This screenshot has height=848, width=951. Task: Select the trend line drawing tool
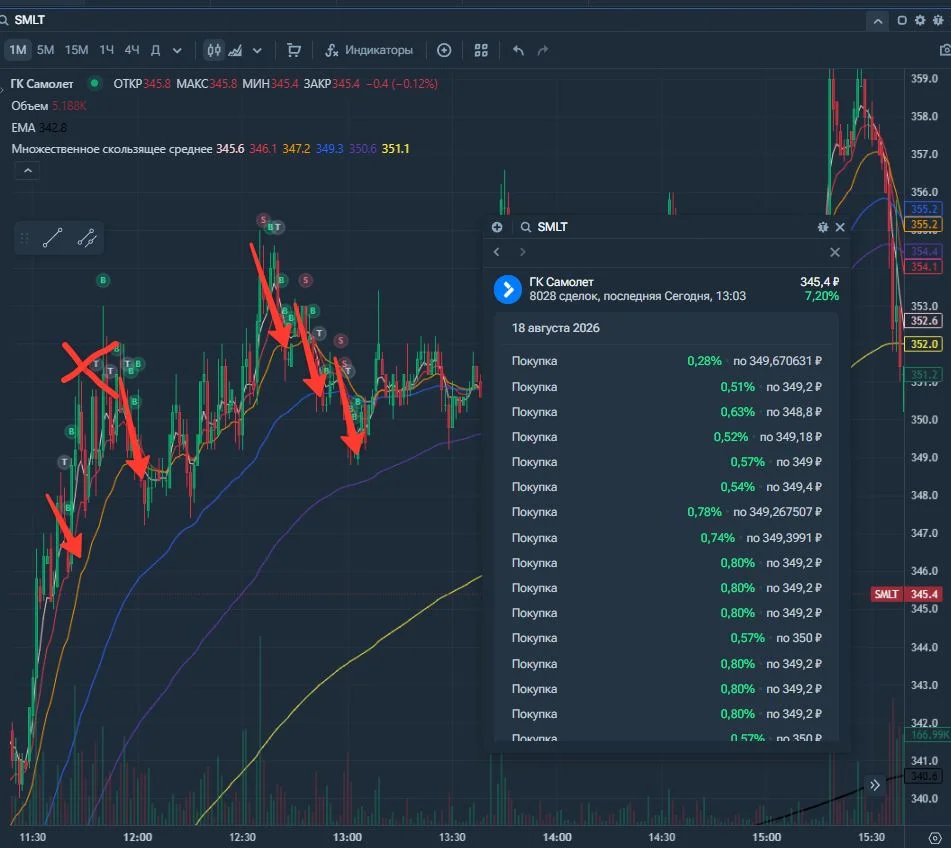tap(53, 238)
